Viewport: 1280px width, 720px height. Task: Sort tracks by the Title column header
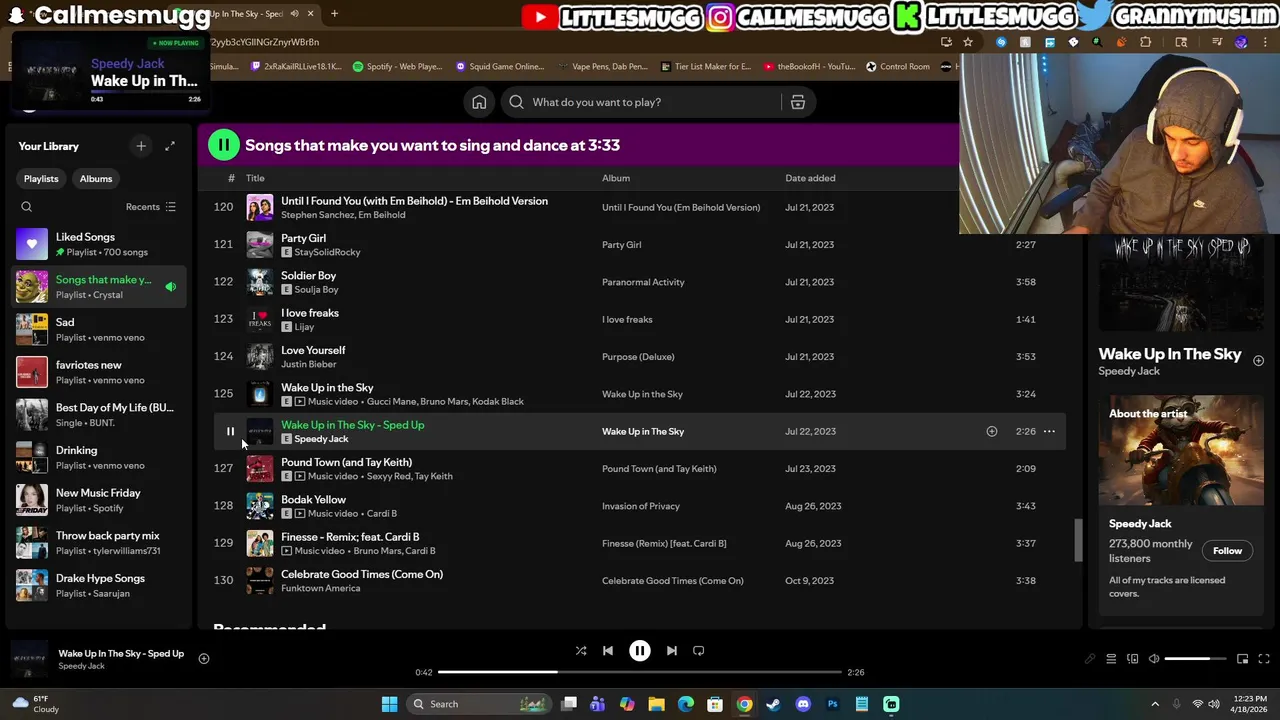[255, 178]
